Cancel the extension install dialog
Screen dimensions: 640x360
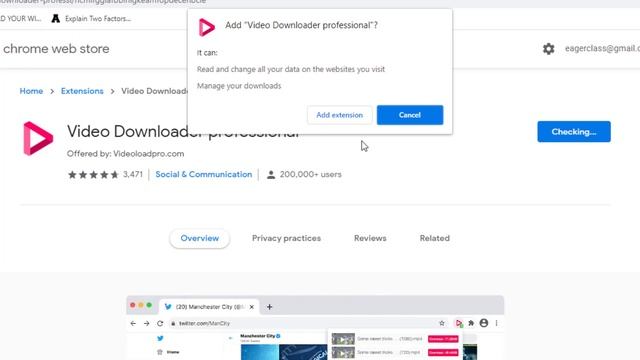tap(410, 115)
